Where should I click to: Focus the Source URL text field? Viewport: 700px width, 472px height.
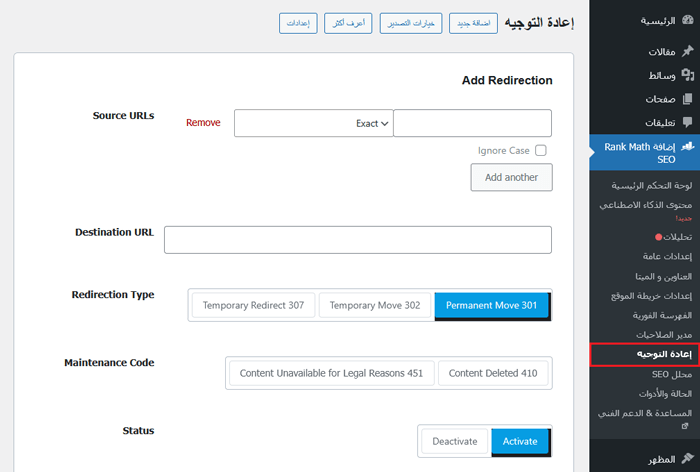click(x=472, y=123)
